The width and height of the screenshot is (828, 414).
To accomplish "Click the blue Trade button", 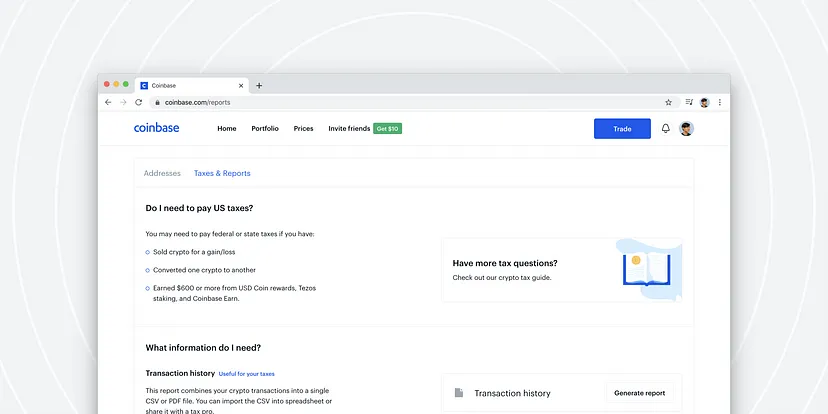I will coord(622,129).
